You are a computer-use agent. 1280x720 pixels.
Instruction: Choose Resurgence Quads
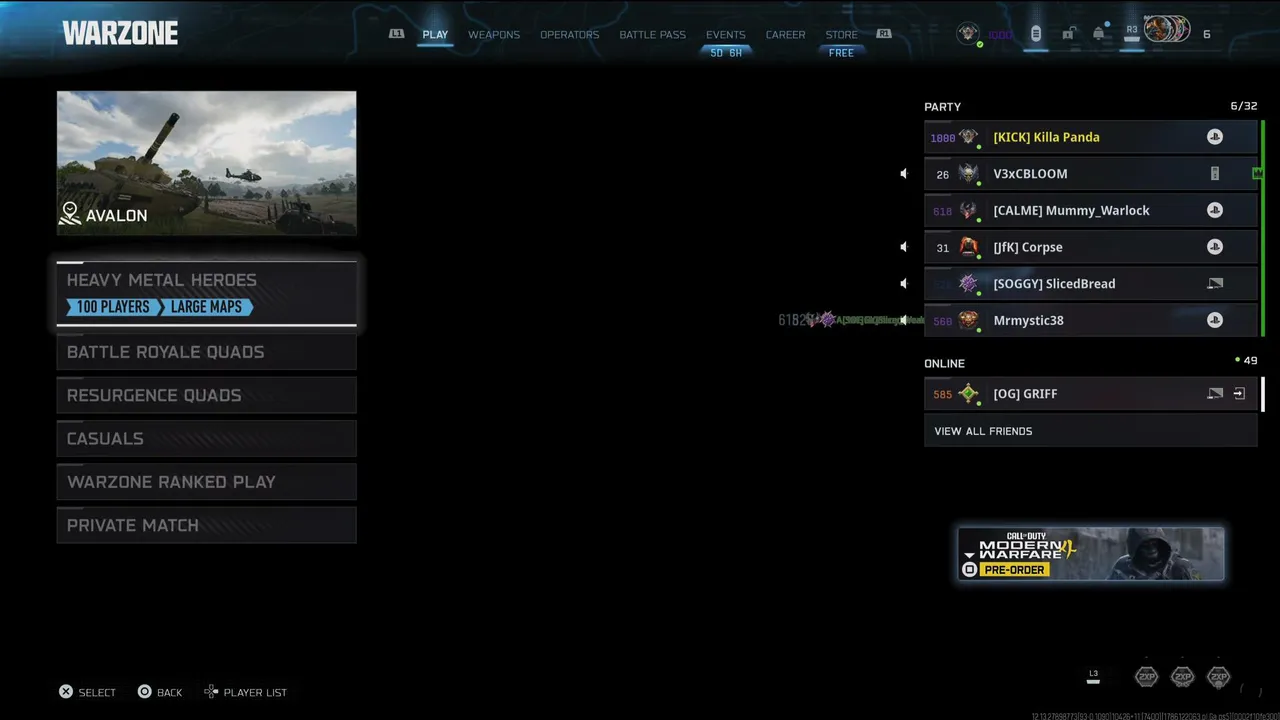(x=206, y=395)
